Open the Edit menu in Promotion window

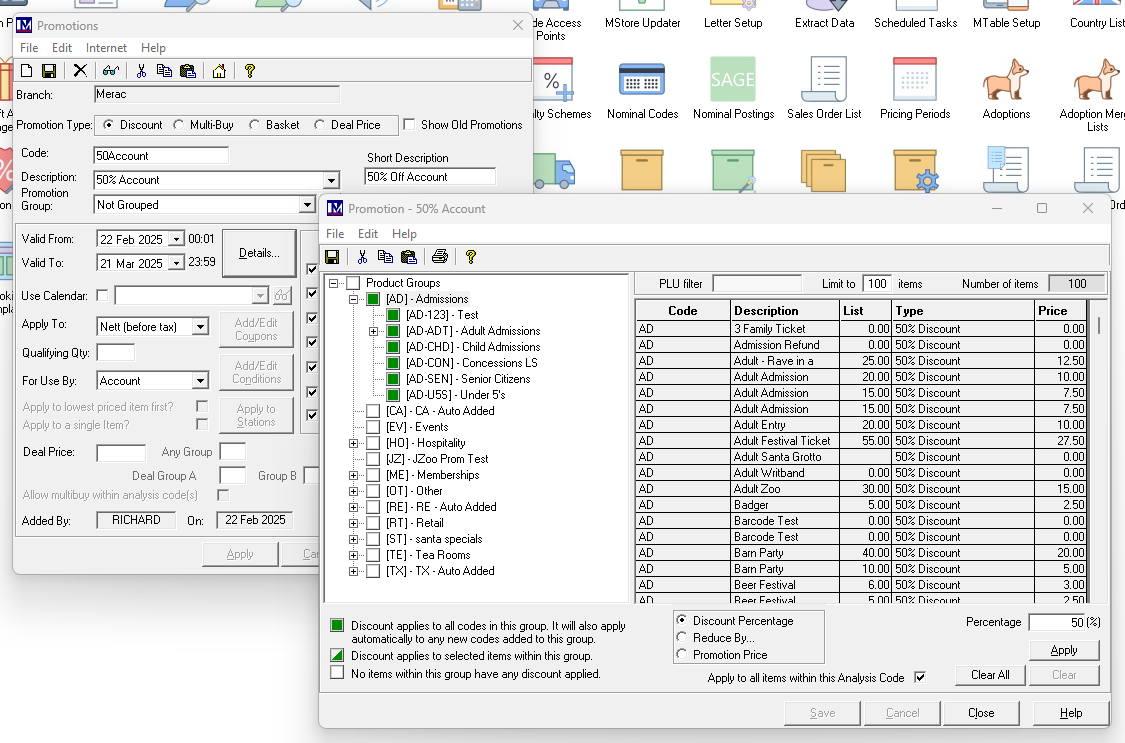pos(368,234)
